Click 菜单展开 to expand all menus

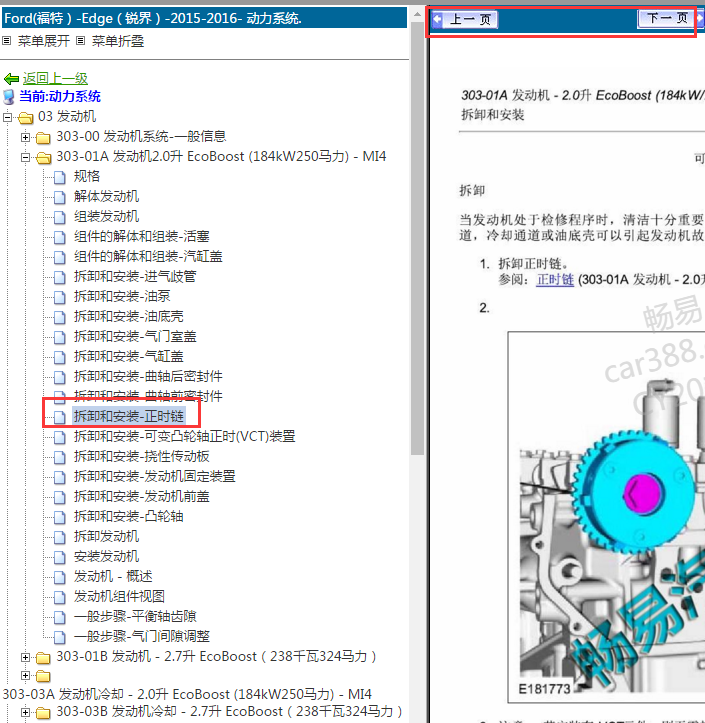pos(43,41)
